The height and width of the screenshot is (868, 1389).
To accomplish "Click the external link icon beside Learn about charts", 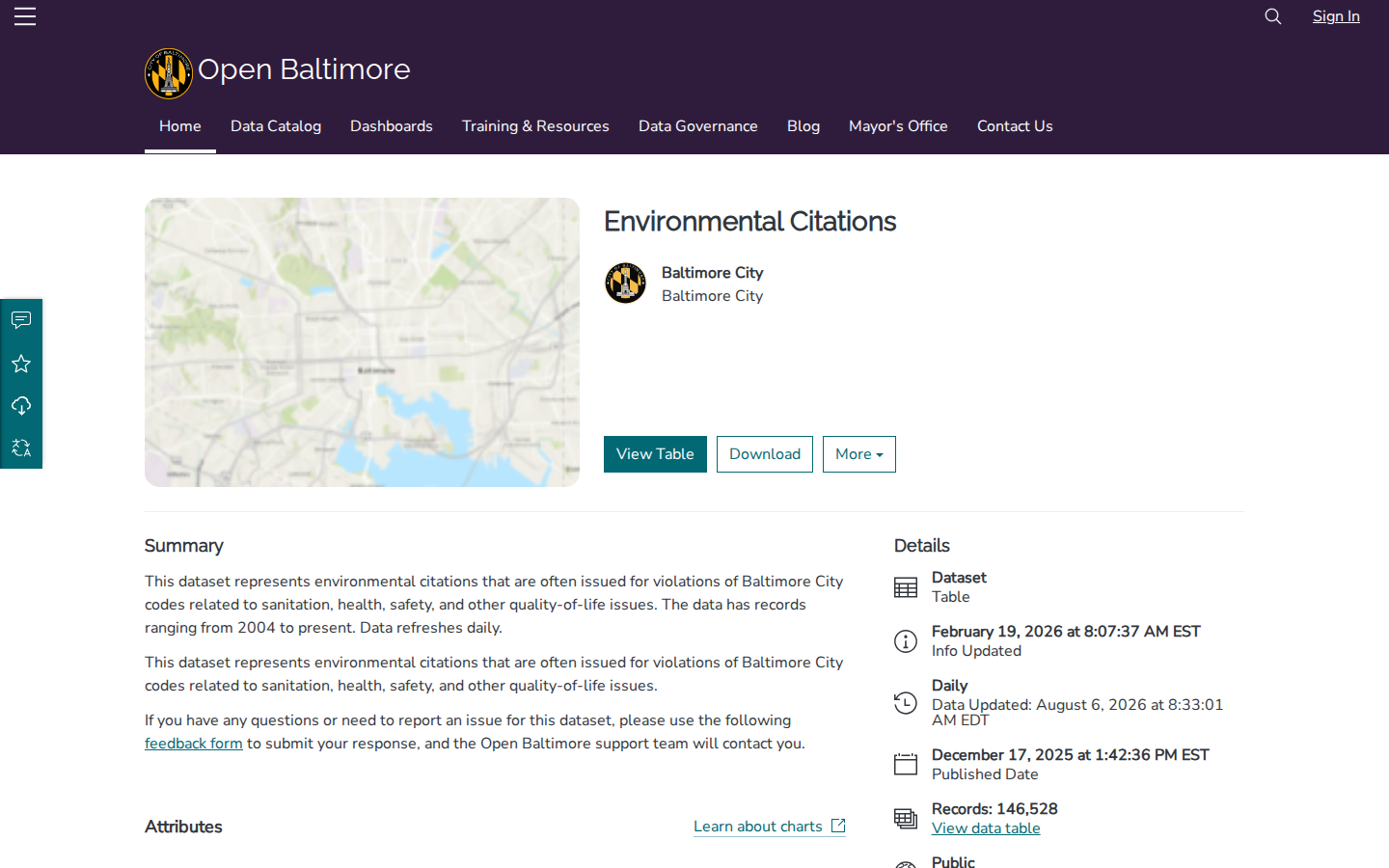I will point(838,826).
